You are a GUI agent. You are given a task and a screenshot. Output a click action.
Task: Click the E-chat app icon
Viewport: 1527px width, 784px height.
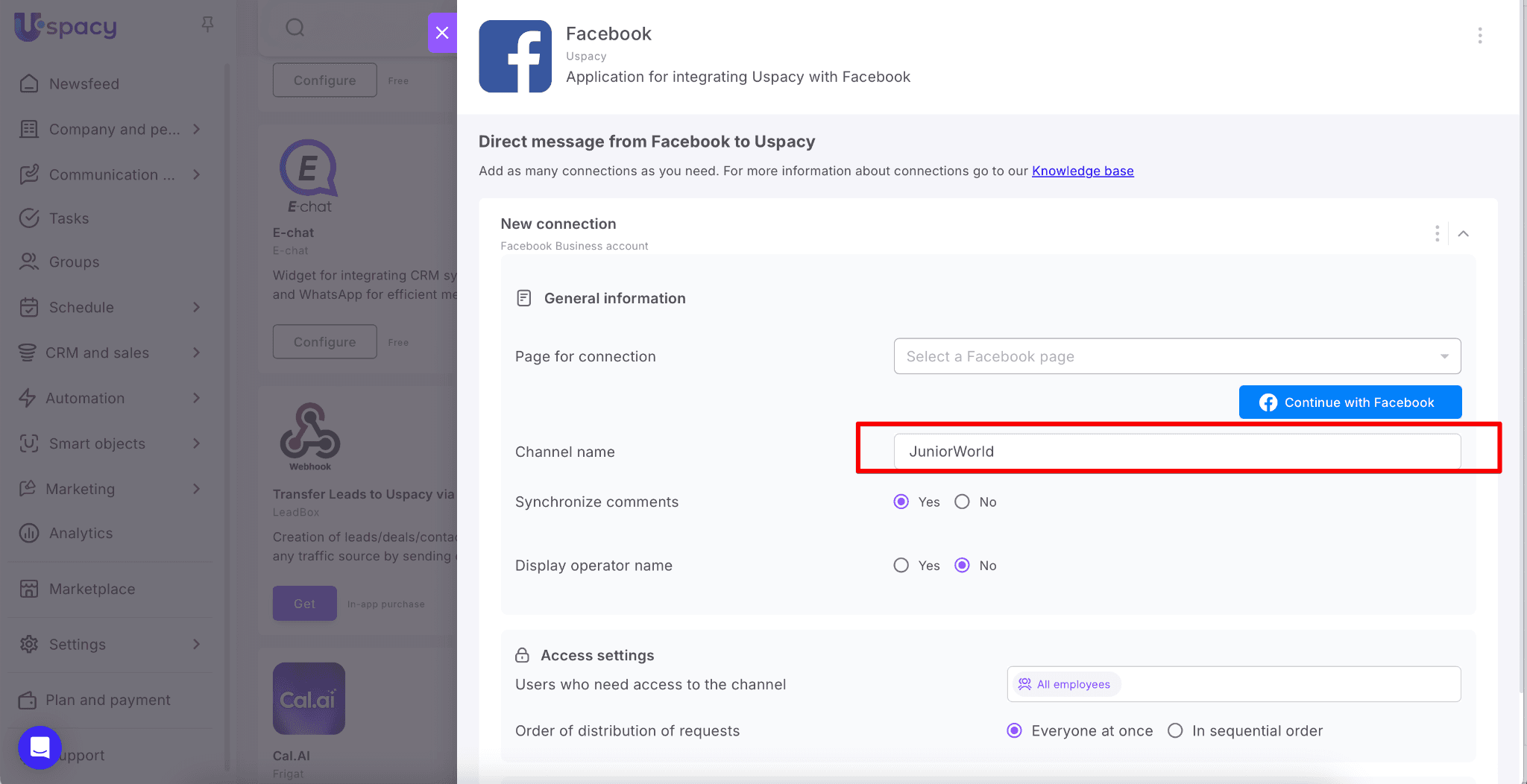pos(309,177)
